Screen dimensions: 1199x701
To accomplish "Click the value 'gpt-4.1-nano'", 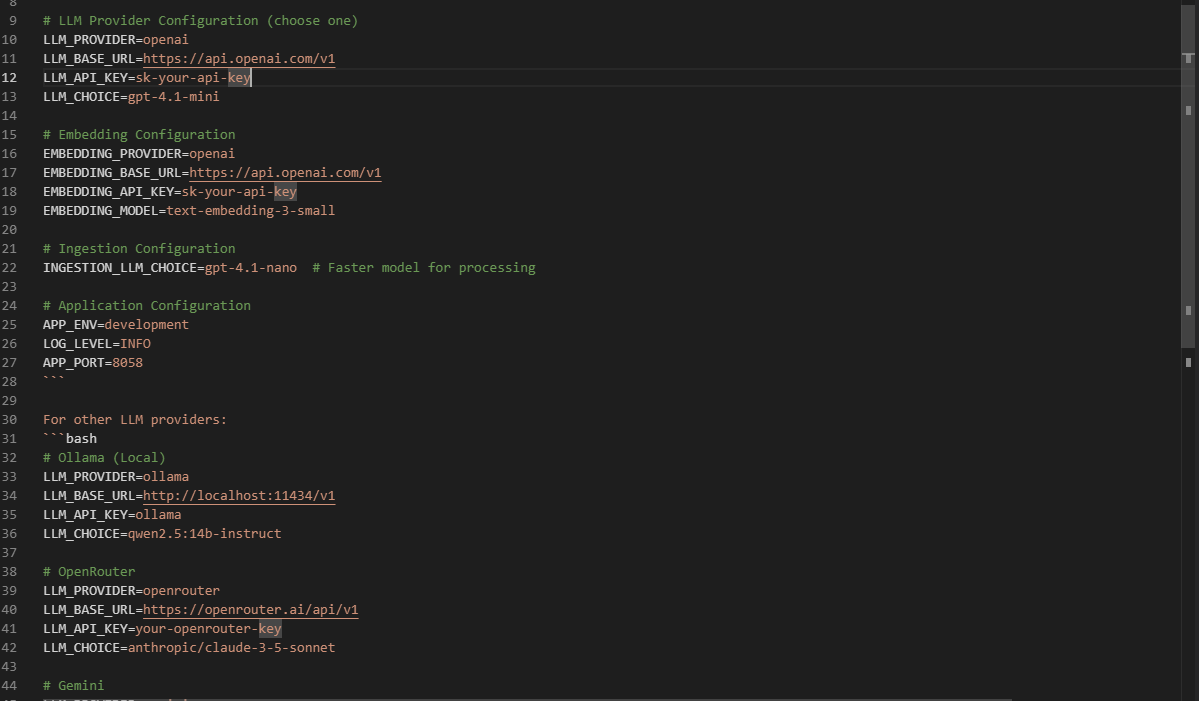I will 251,268.
